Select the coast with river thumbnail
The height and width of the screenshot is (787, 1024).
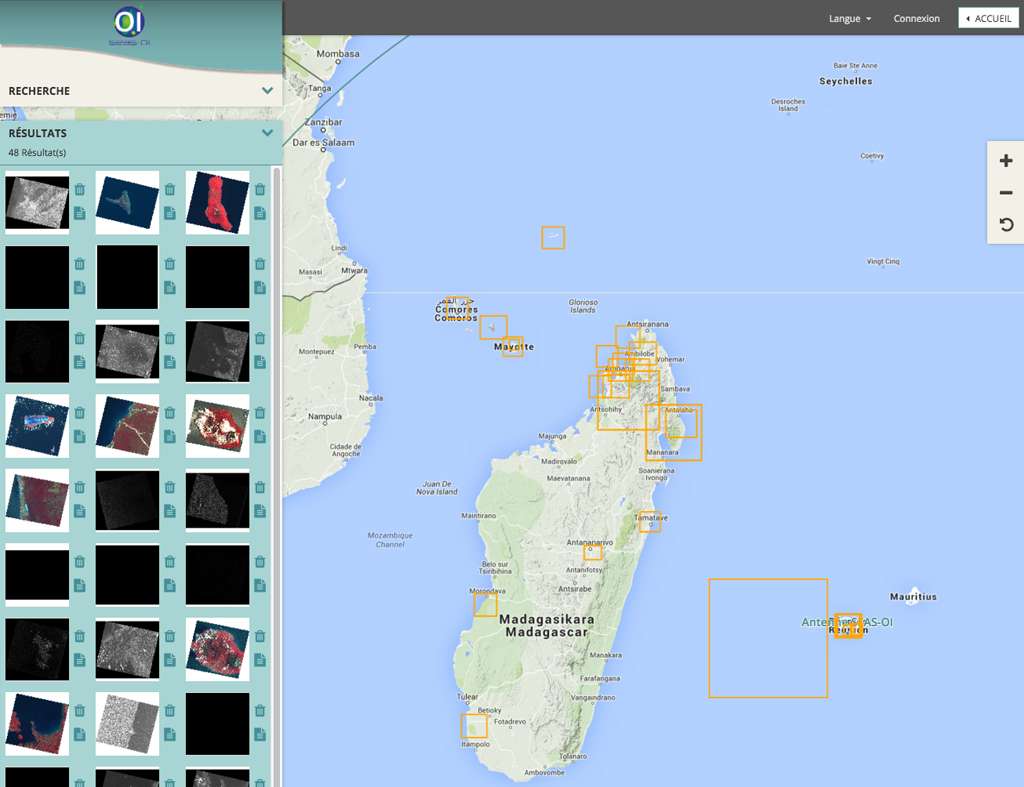point(127,426)
